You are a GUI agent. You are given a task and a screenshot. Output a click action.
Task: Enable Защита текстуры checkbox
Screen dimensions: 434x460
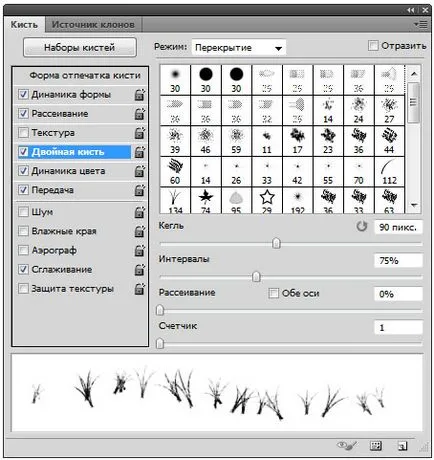click(x=23, y=289)
